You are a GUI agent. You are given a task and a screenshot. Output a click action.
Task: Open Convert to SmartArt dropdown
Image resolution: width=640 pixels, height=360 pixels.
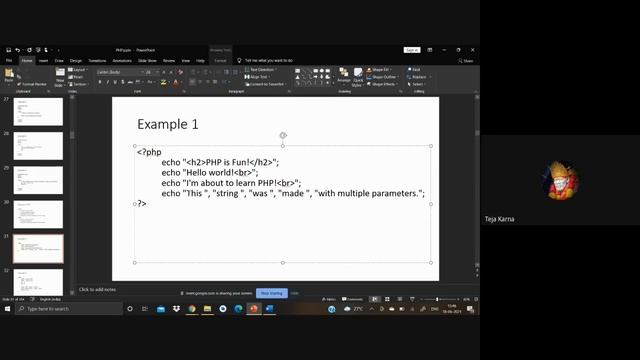(x=266, y=84)
